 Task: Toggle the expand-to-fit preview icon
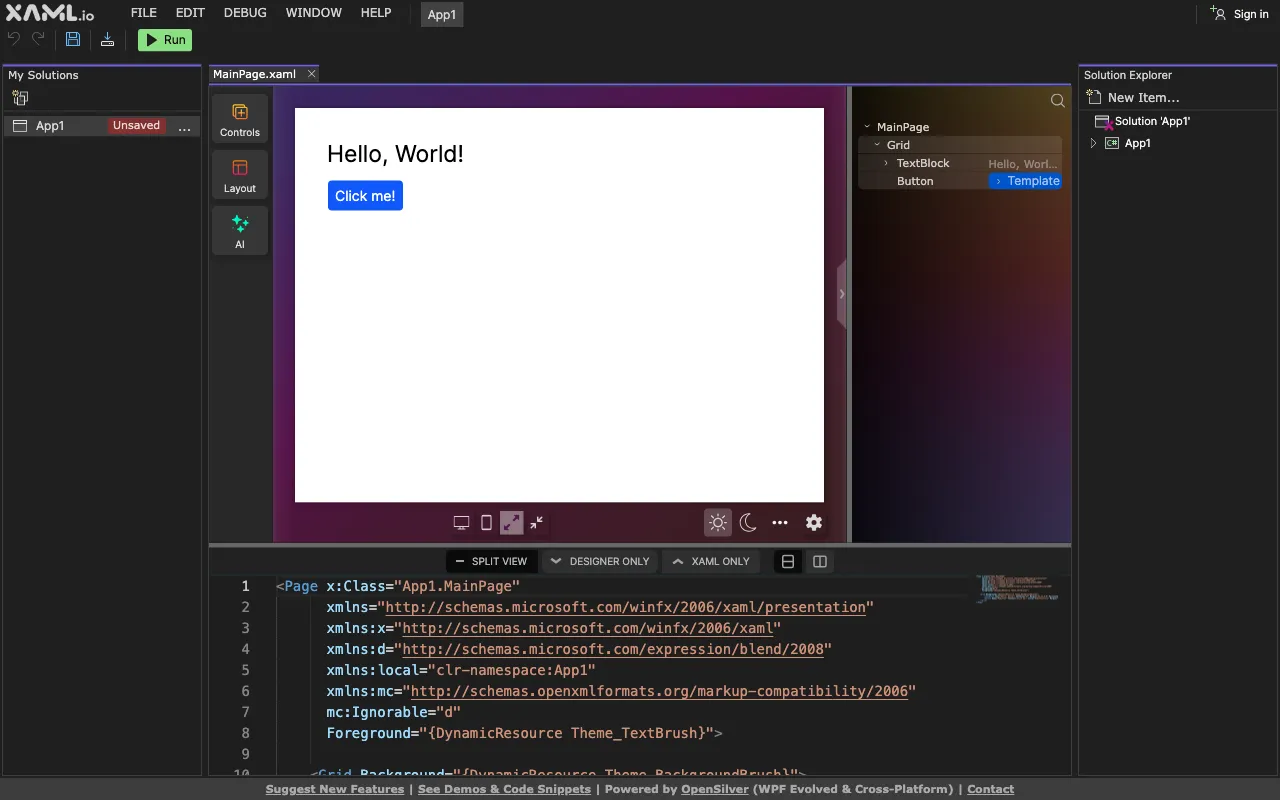[511, 523]
